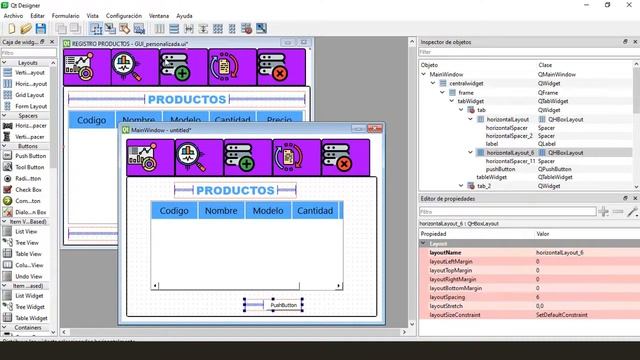Apply Lay Out Vertically toolbar icon
This screenshot has width=640, height=360.
(174, 29)
